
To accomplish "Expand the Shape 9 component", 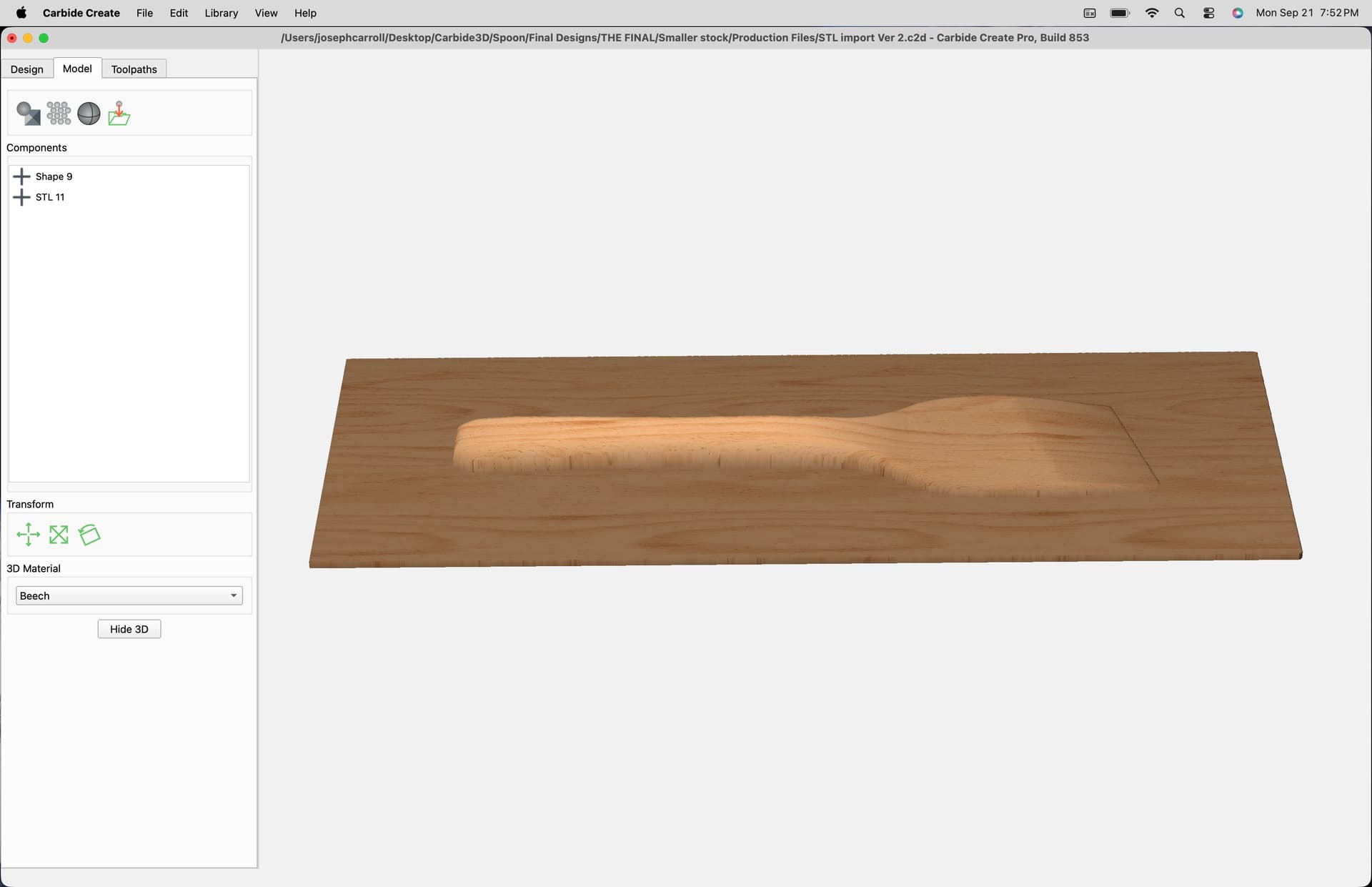I will point(21,177).
